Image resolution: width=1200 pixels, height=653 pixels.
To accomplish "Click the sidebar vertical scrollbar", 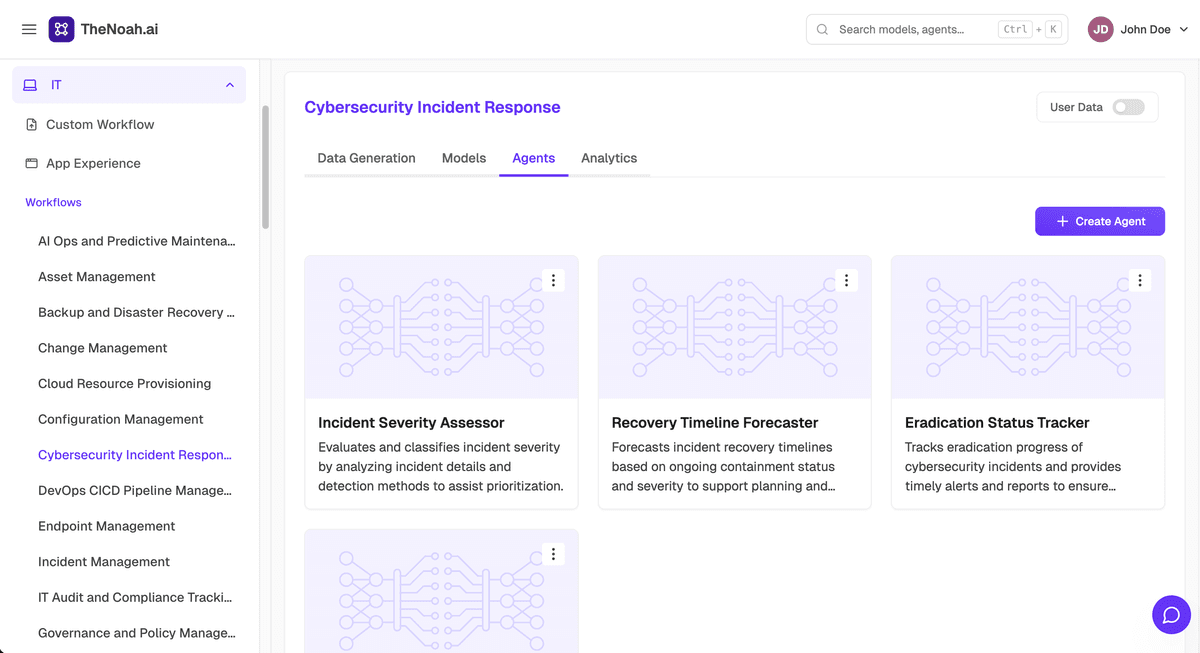I will point(265,168).
